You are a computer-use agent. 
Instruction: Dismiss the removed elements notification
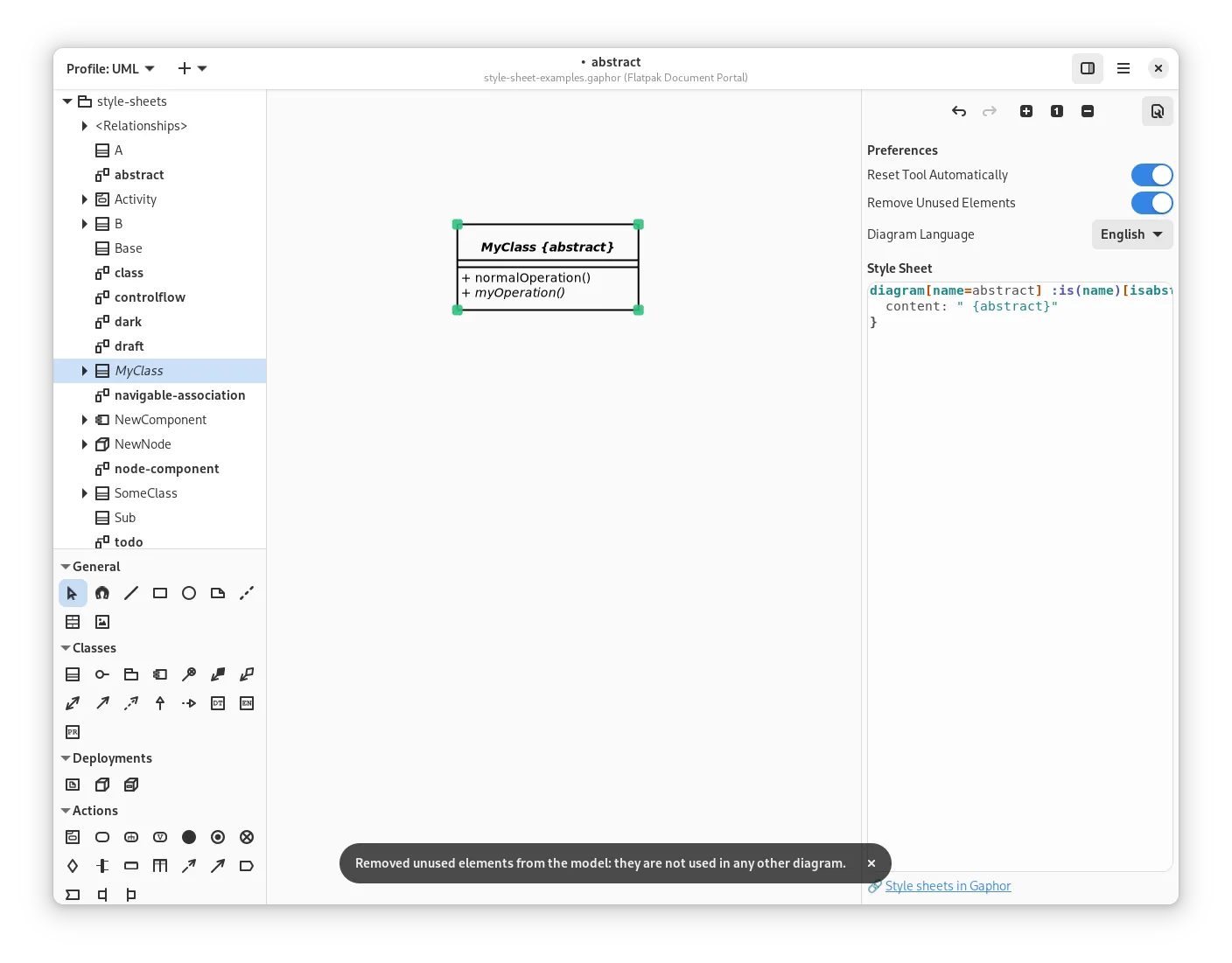click(x=871, y=863)
